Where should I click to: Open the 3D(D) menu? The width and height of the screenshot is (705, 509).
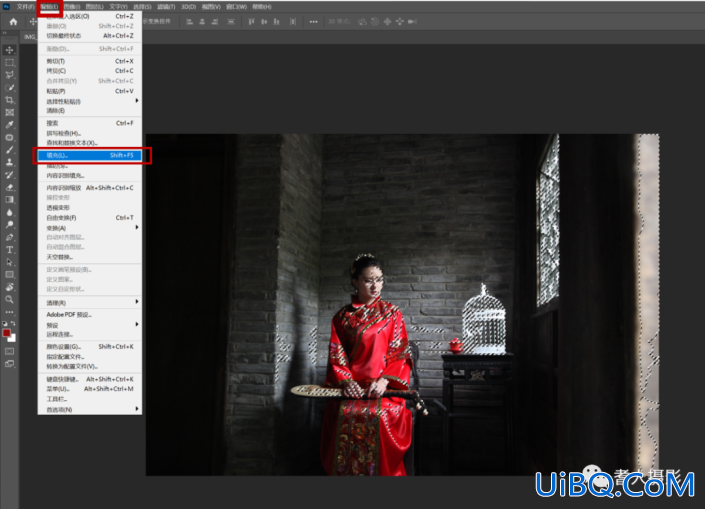point(188,7)
